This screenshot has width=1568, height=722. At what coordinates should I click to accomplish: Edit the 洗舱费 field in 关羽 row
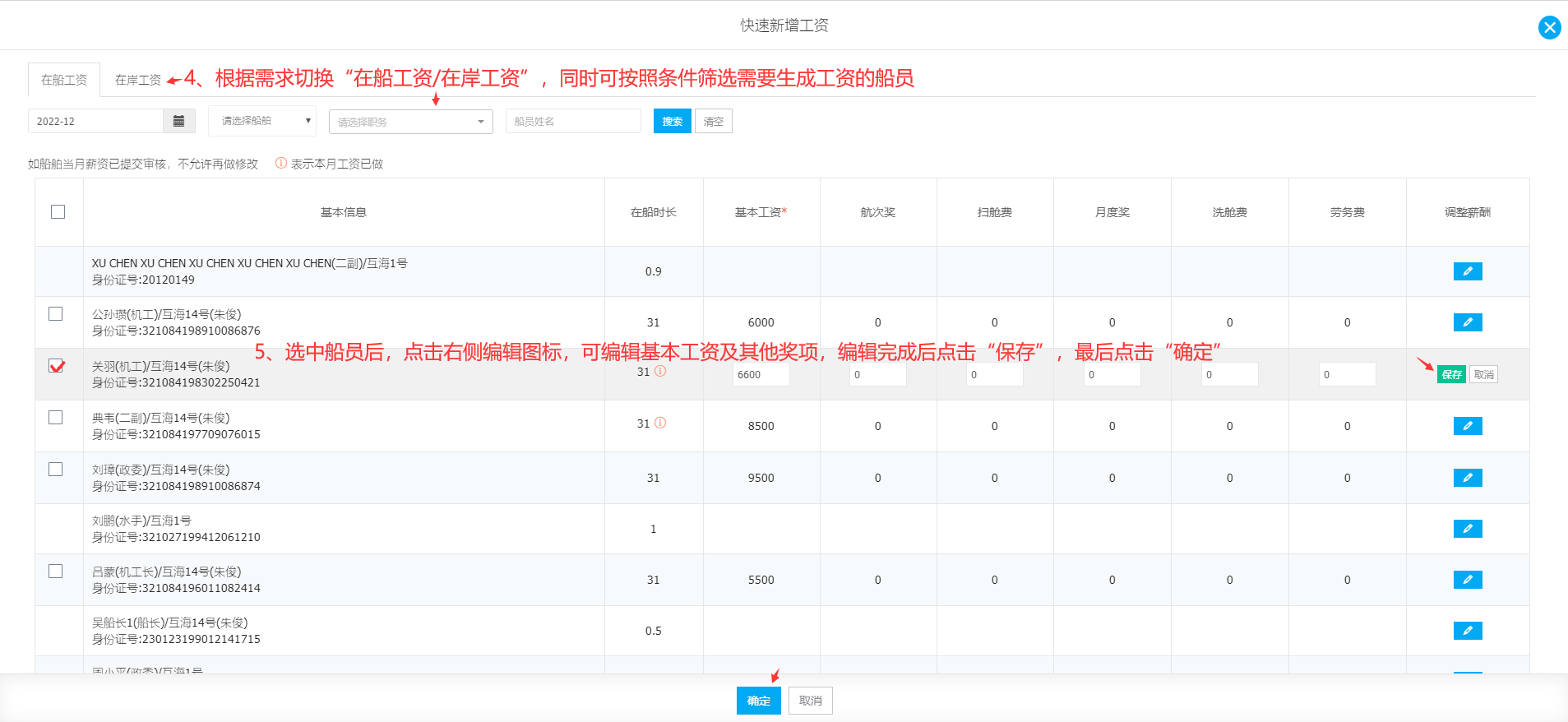(x=1230, y=374)
